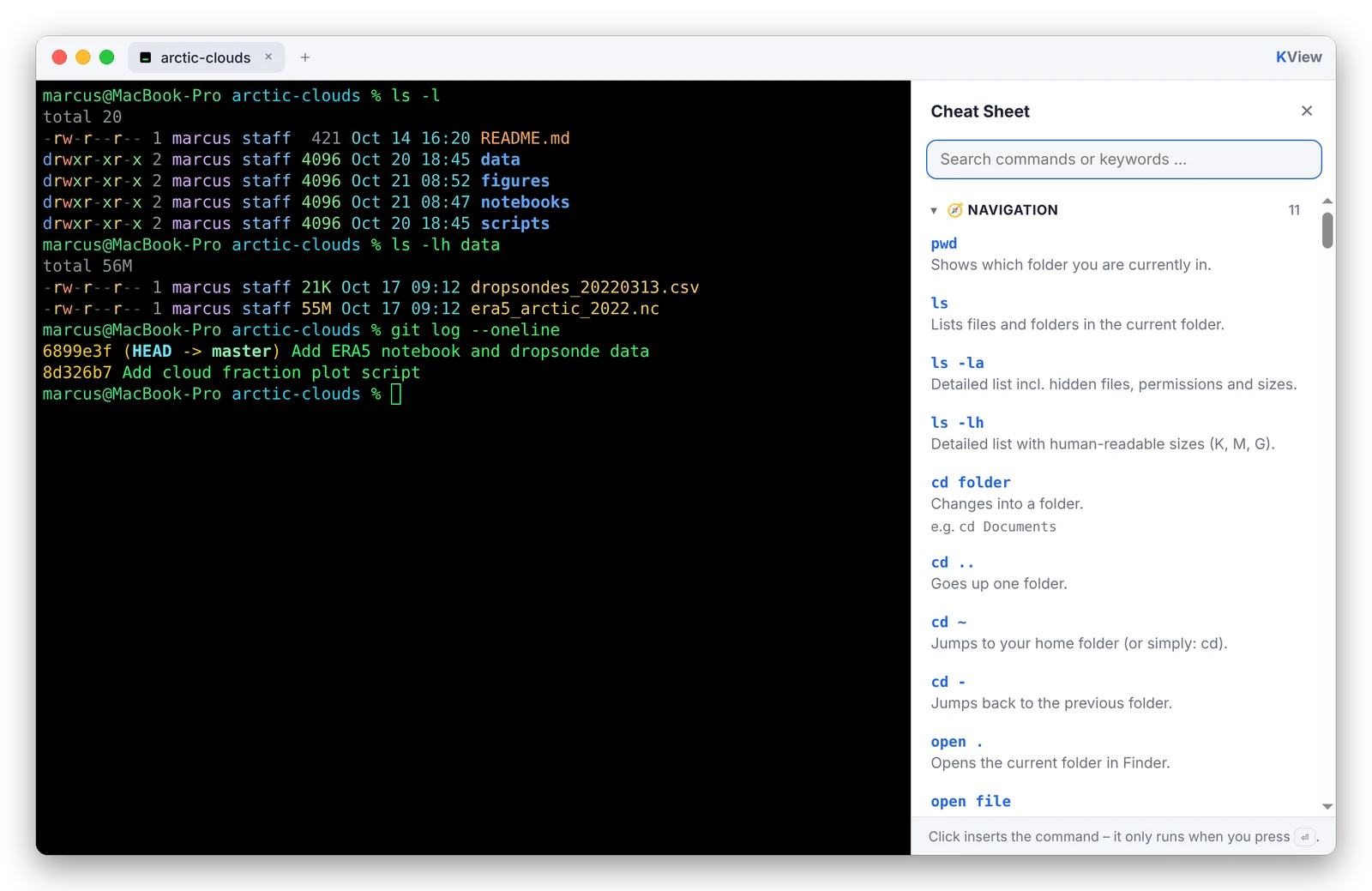Close the Cheat Sheet panel

(1306, 111)
